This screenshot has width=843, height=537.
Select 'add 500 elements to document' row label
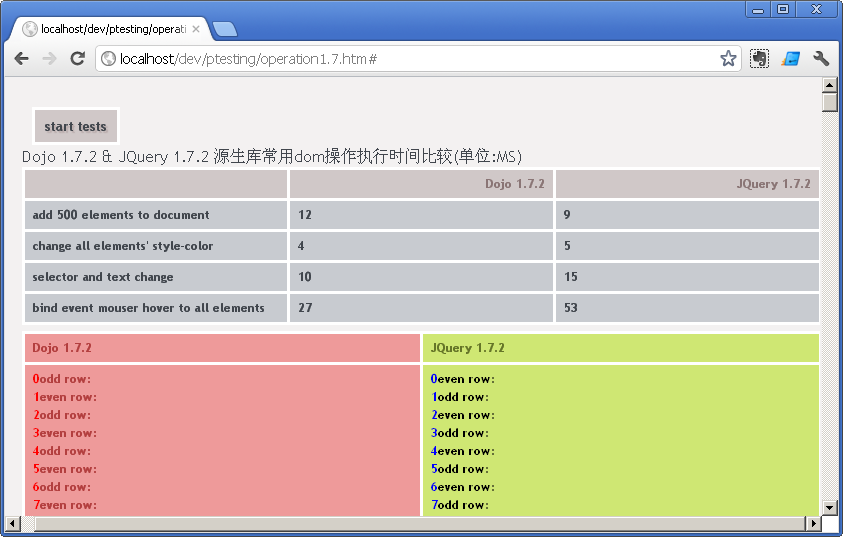point(121,215)
